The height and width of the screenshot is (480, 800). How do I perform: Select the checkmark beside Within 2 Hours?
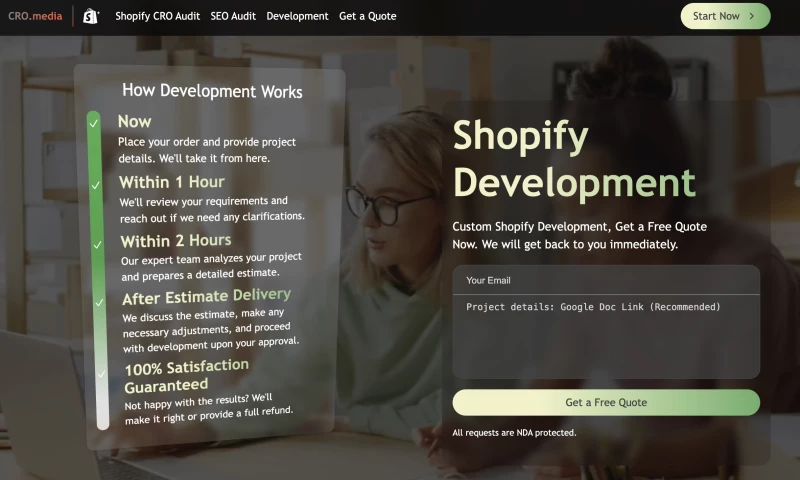coord(98,244)
